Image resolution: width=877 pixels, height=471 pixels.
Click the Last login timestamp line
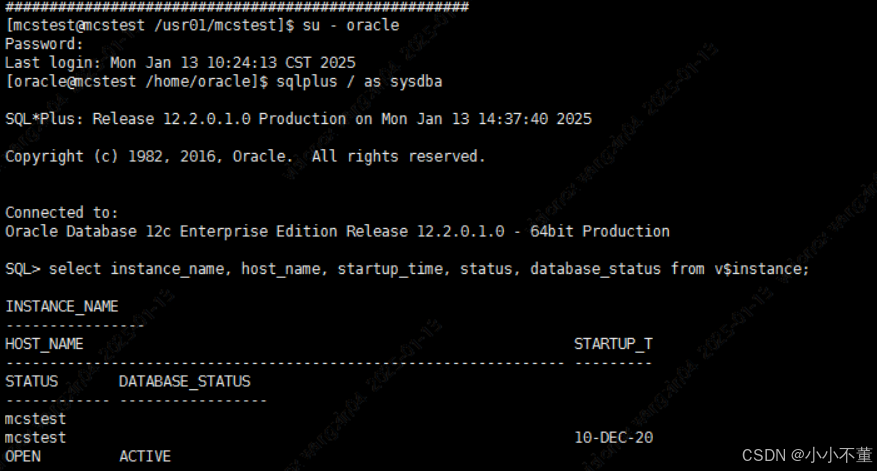[x=180, y=63]
